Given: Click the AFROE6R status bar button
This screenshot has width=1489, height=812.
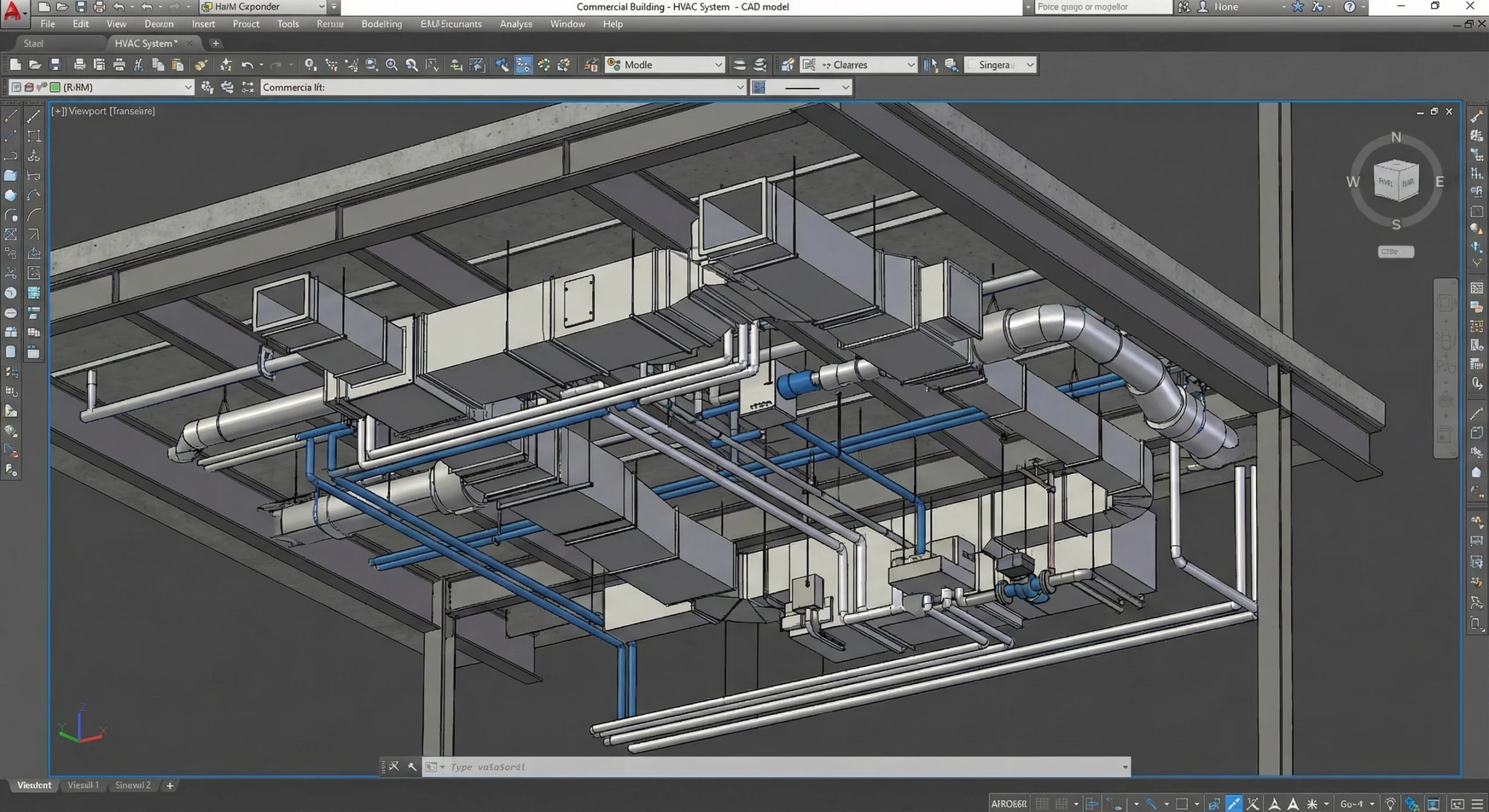Looking at the screenshot, I should tap(1009, 804).
